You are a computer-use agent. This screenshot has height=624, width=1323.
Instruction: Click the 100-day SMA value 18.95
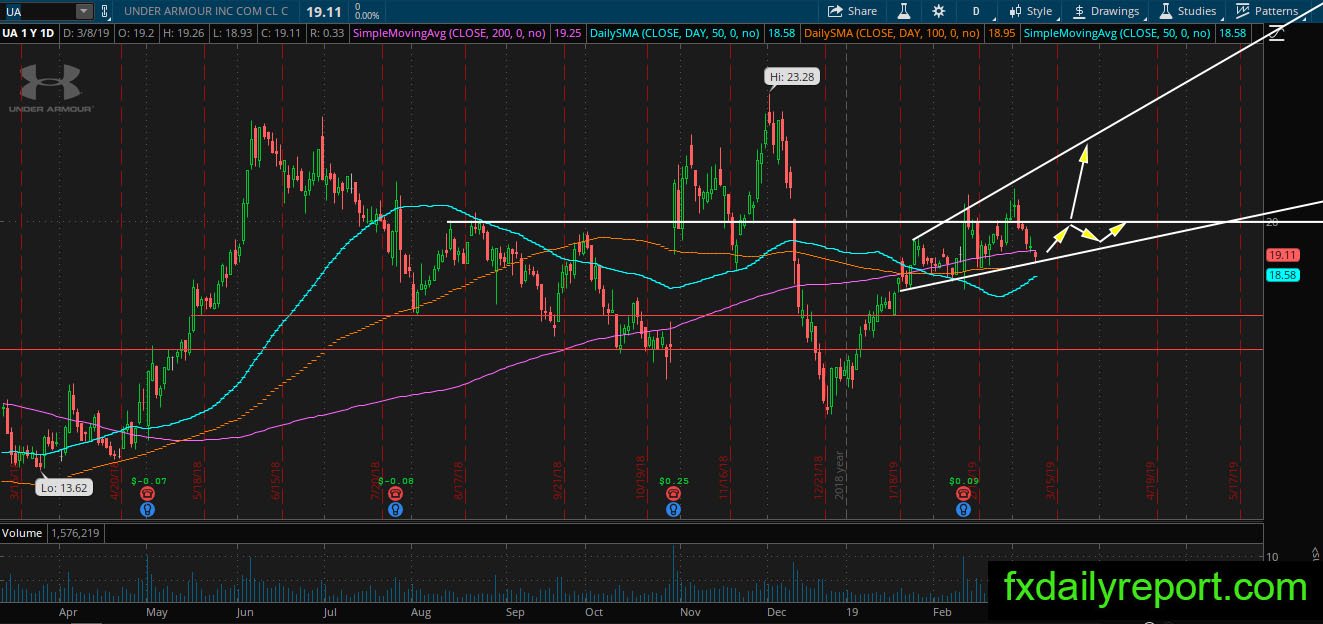pyautogui.click(x=1002, y=33)
